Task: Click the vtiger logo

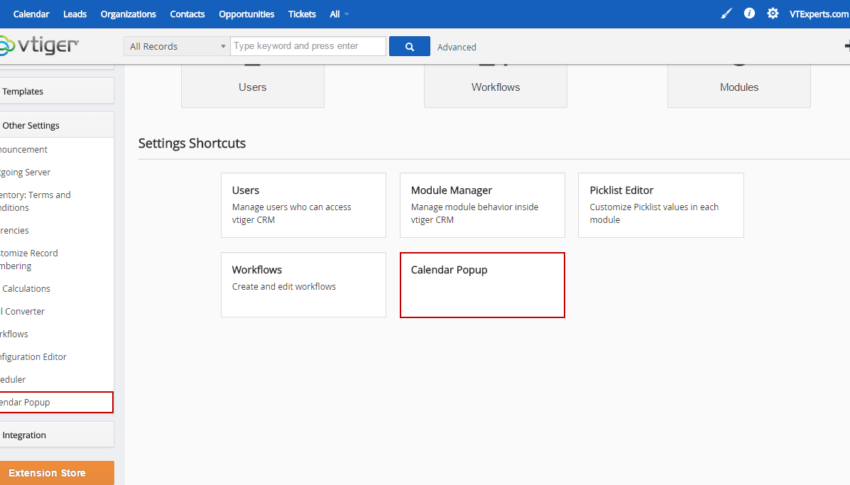Action: (x=39, y=46)
